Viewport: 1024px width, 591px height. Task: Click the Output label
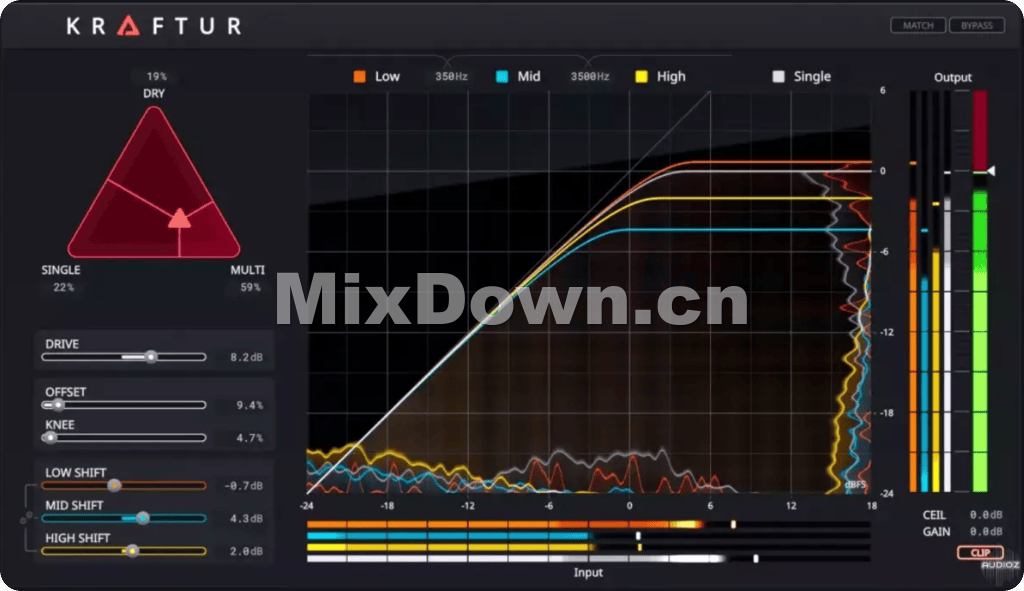click(x=952, y=77)
